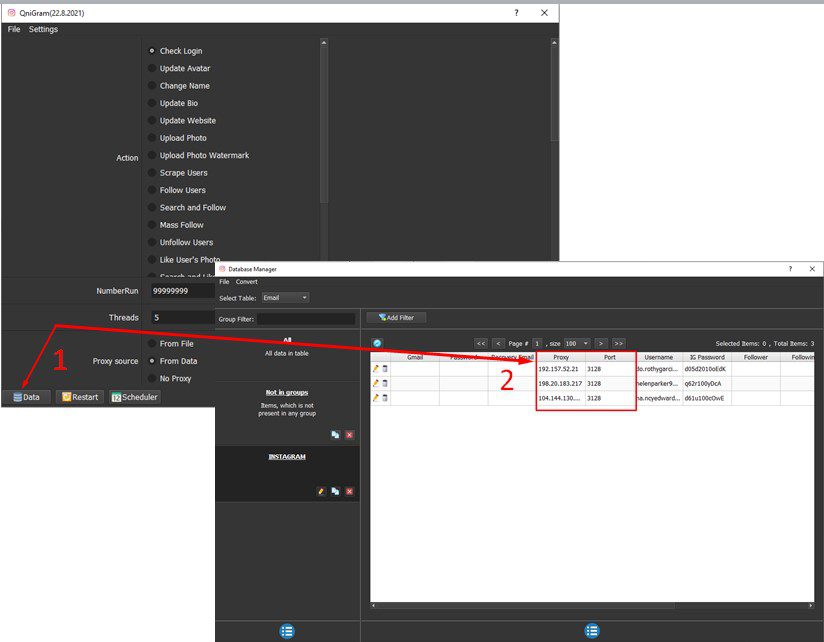Click the Proxy column header

click(x=561, y=357)
